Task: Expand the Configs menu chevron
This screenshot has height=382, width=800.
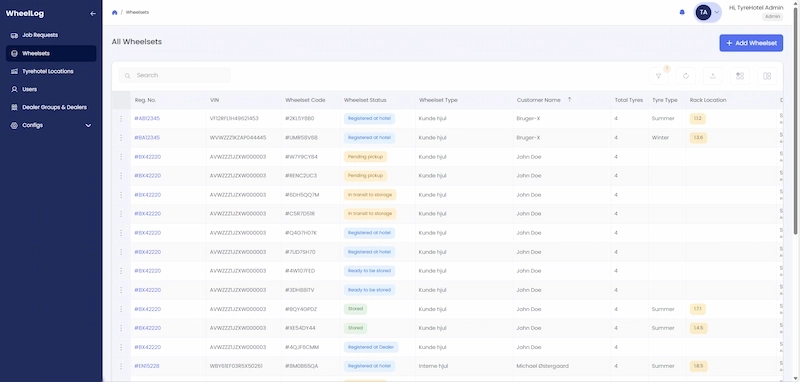Action: click(88, 125)
